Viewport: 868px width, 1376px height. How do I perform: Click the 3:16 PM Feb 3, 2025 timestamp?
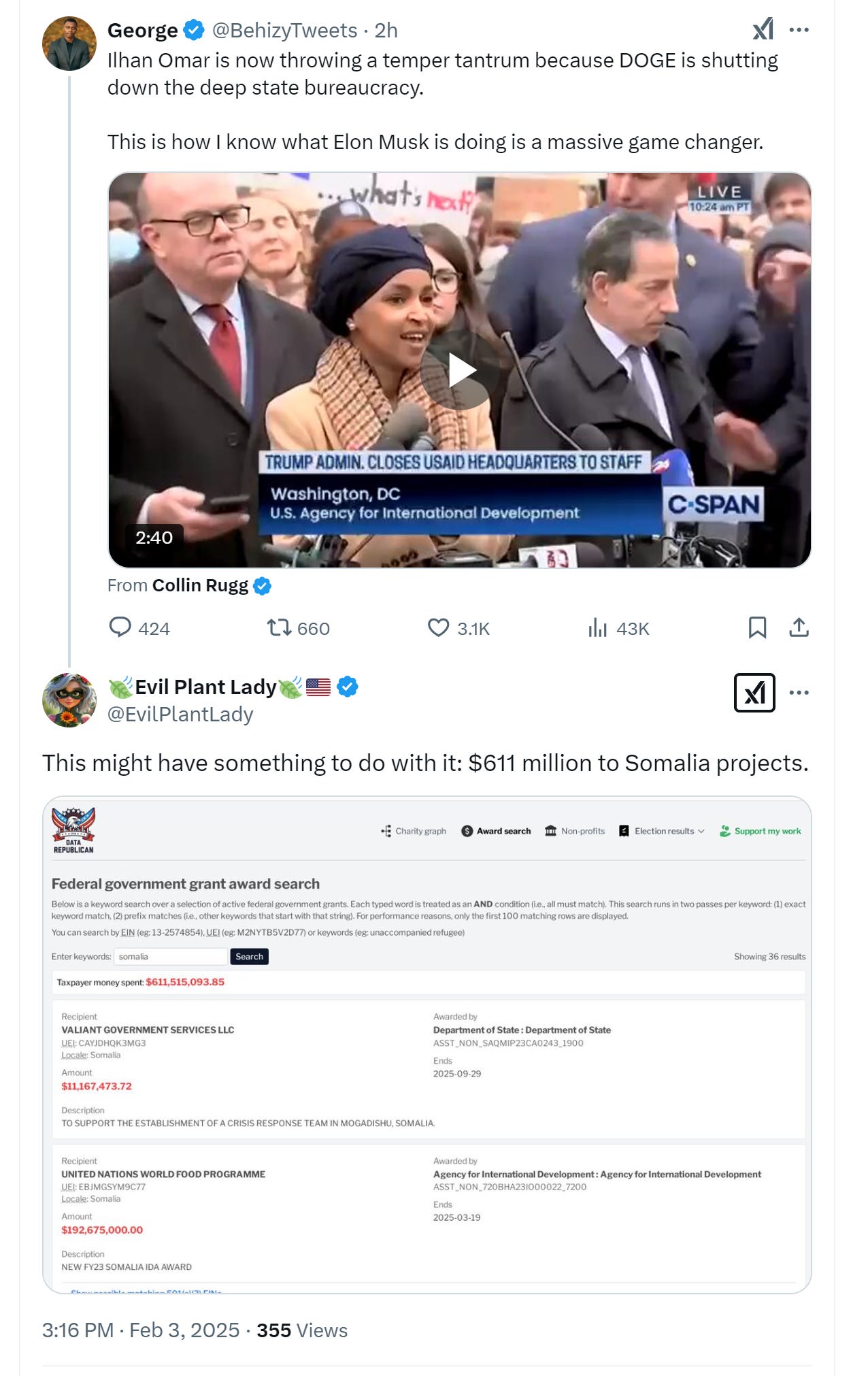141,1330
